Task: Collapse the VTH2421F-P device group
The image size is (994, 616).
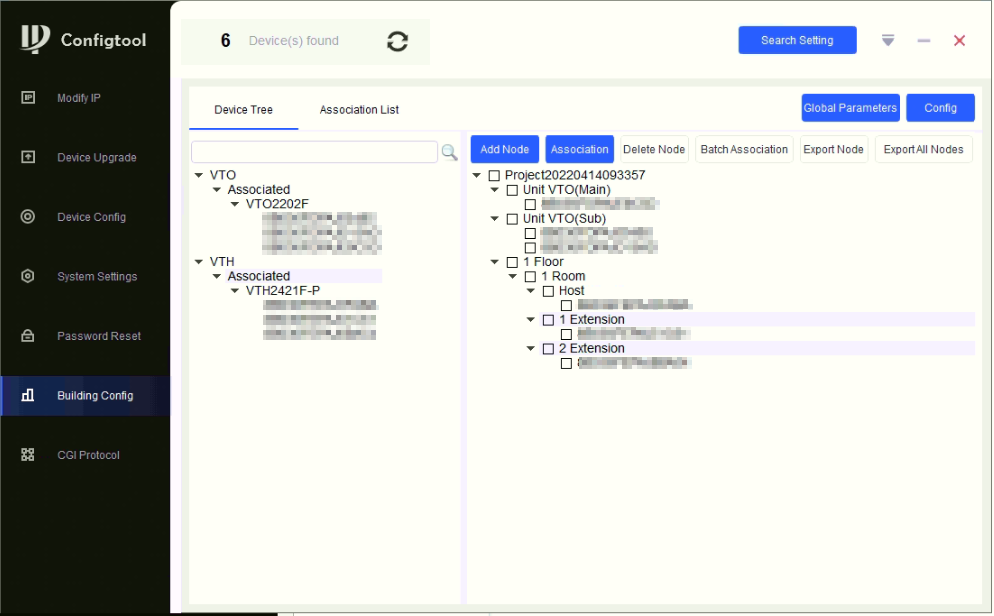Action: tap(235, 291)
